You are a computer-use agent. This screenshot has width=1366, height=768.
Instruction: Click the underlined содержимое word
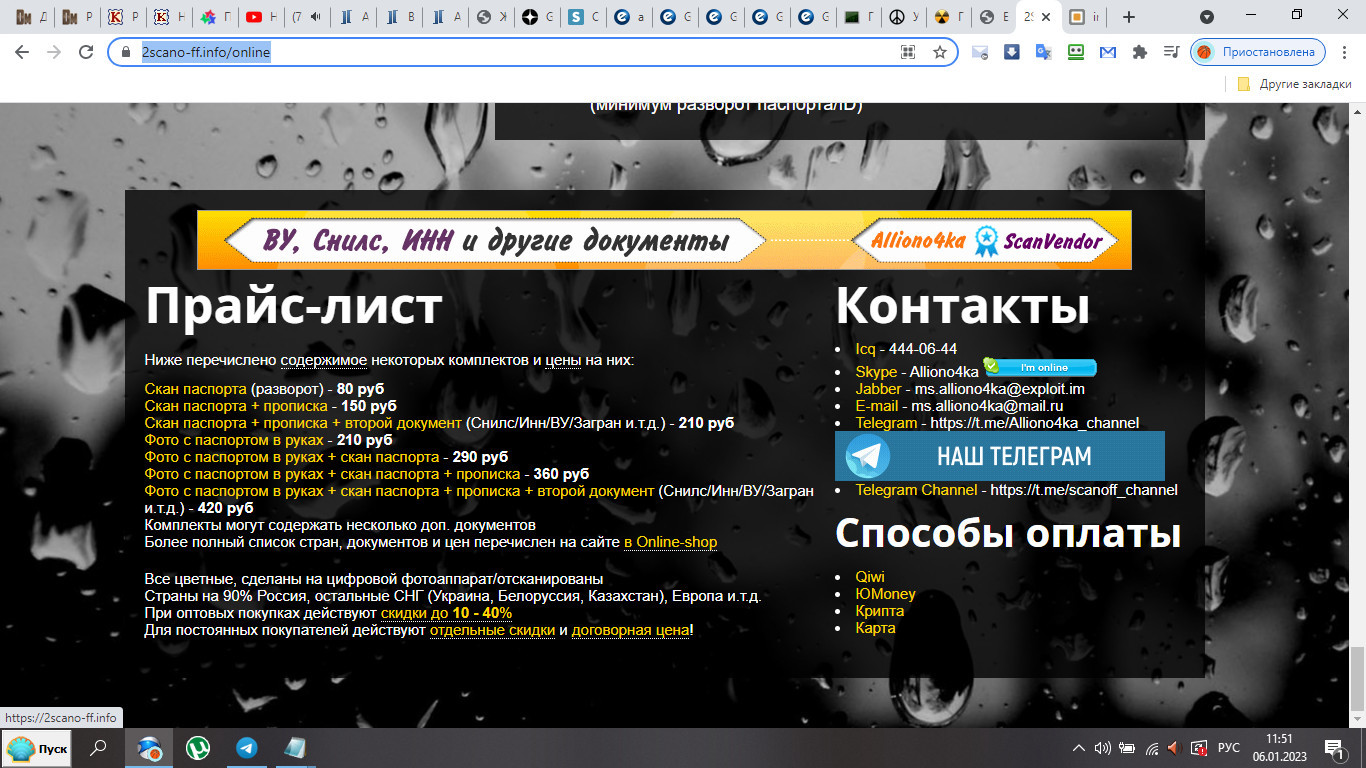coord(324,360)
